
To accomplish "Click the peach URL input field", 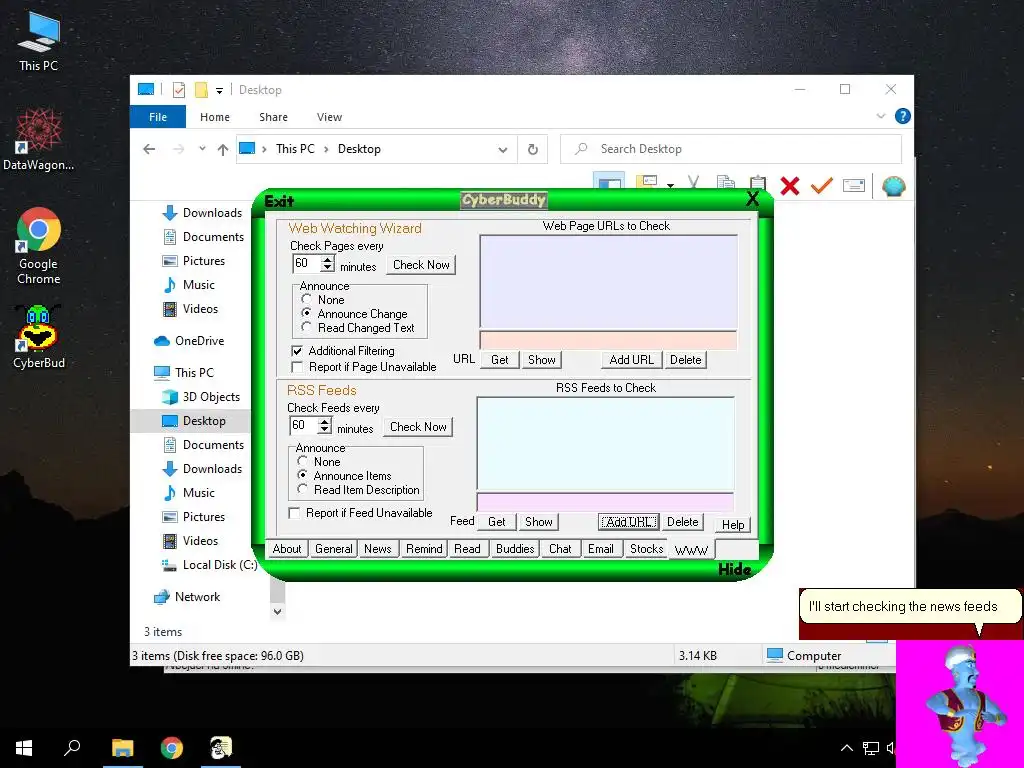I will tap(608, 340).
